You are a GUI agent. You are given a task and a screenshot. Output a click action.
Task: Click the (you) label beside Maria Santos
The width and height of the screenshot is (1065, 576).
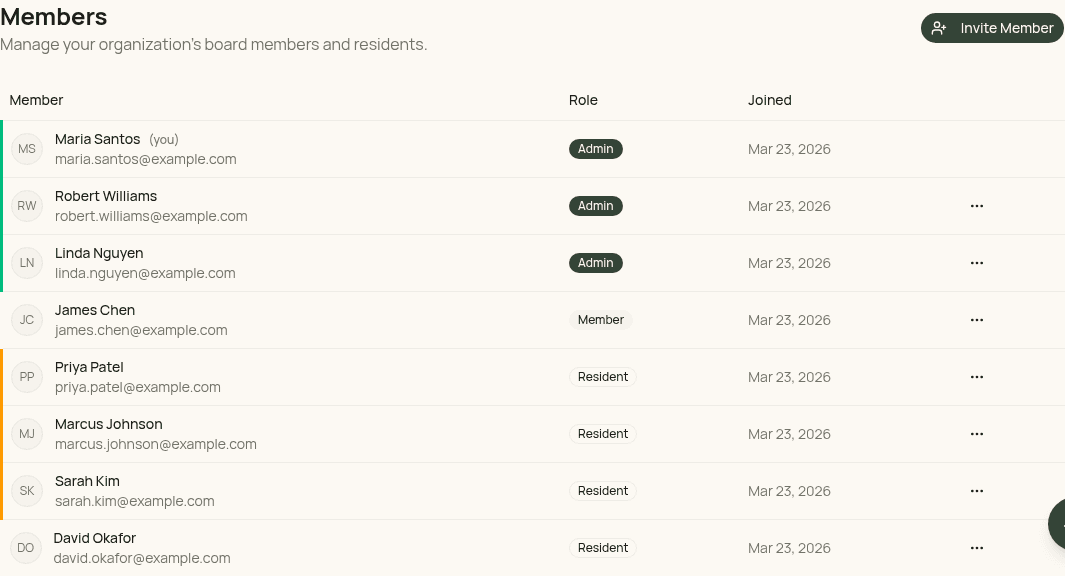click(x=164, y=140)
